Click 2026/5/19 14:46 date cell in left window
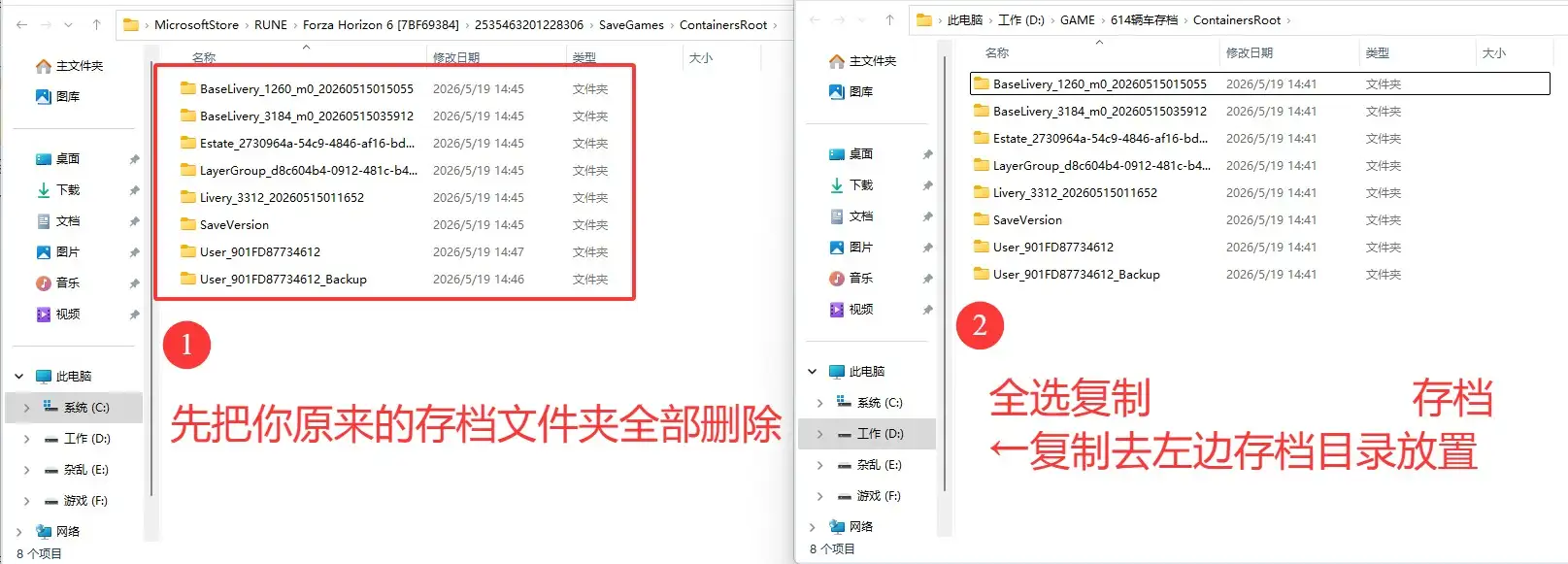 coord(478,279)
